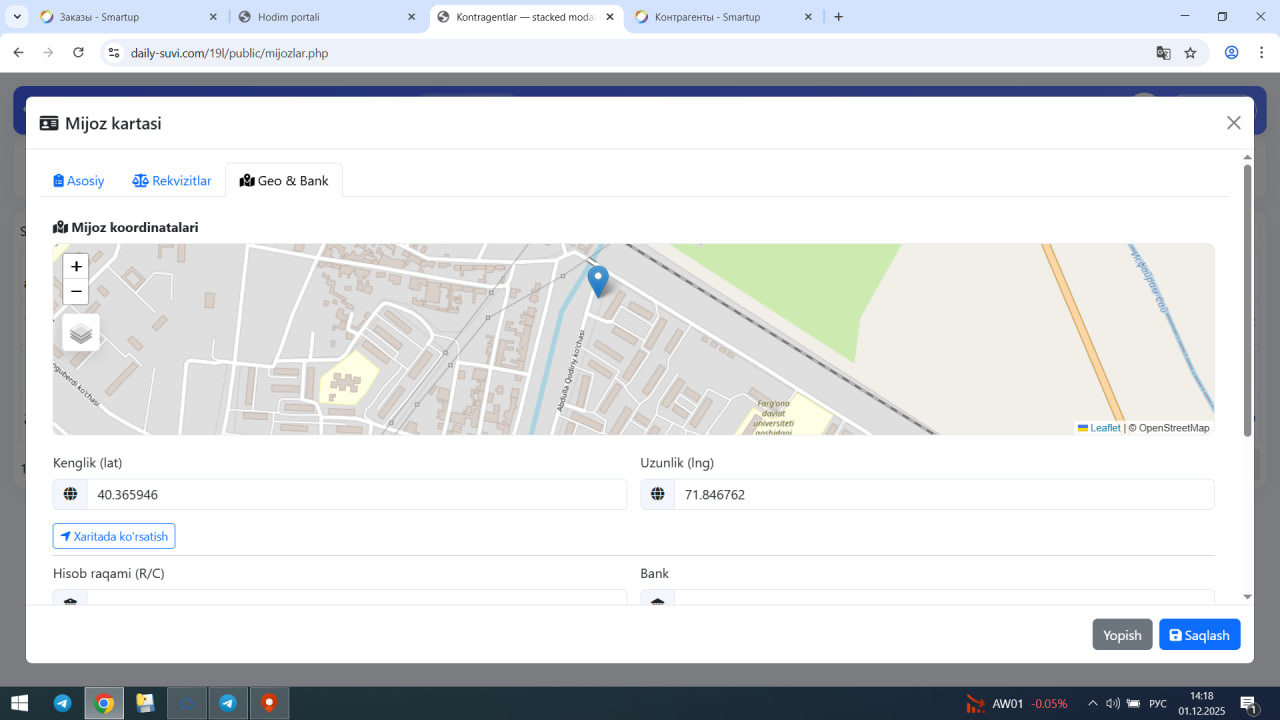Click the Kenglik (lat) label

[88, 462]
